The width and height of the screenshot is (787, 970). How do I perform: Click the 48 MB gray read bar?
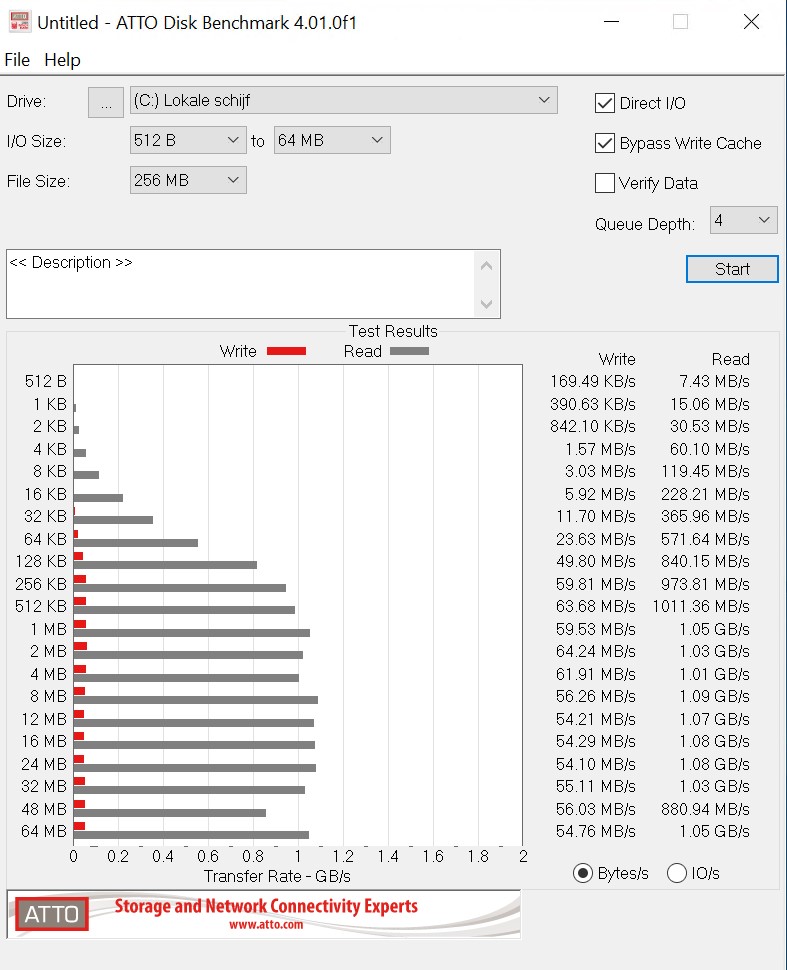tap(170, 813)
